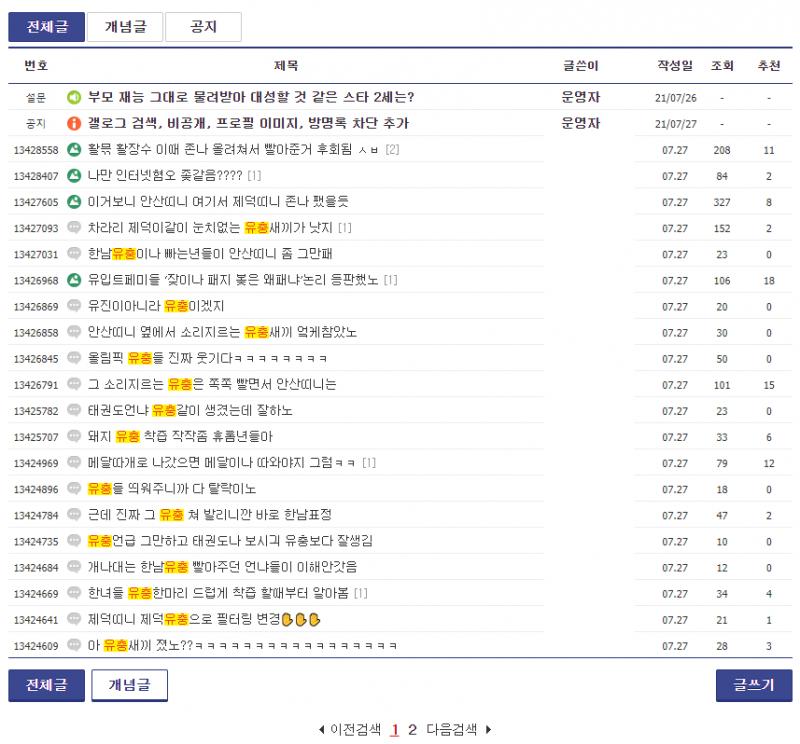Viewport: 800px width, 744px height.
Task: Select the top 전체글 tab
Action: [x=46, y=27]
